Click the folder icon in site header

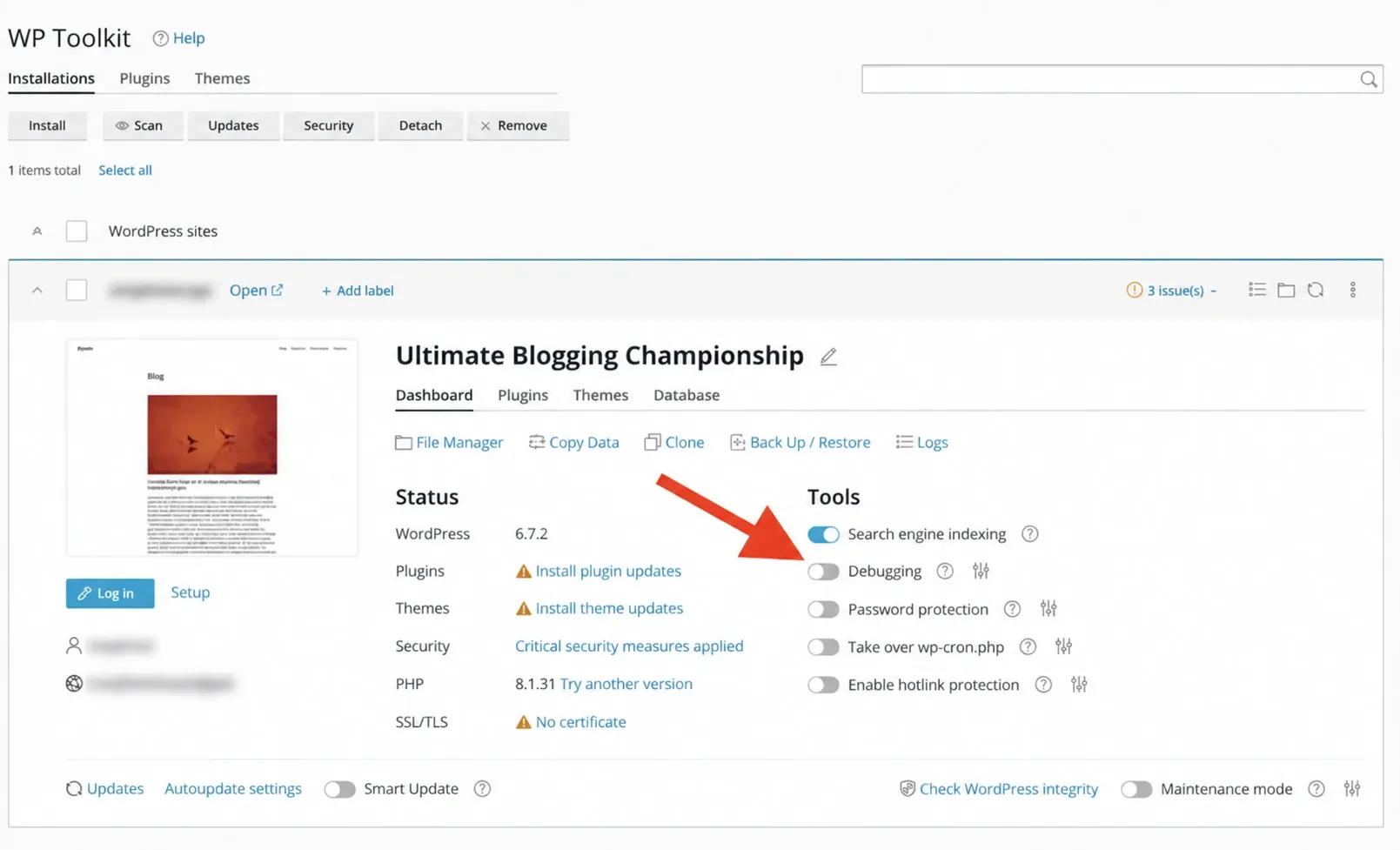click(x=1286, y=290)
